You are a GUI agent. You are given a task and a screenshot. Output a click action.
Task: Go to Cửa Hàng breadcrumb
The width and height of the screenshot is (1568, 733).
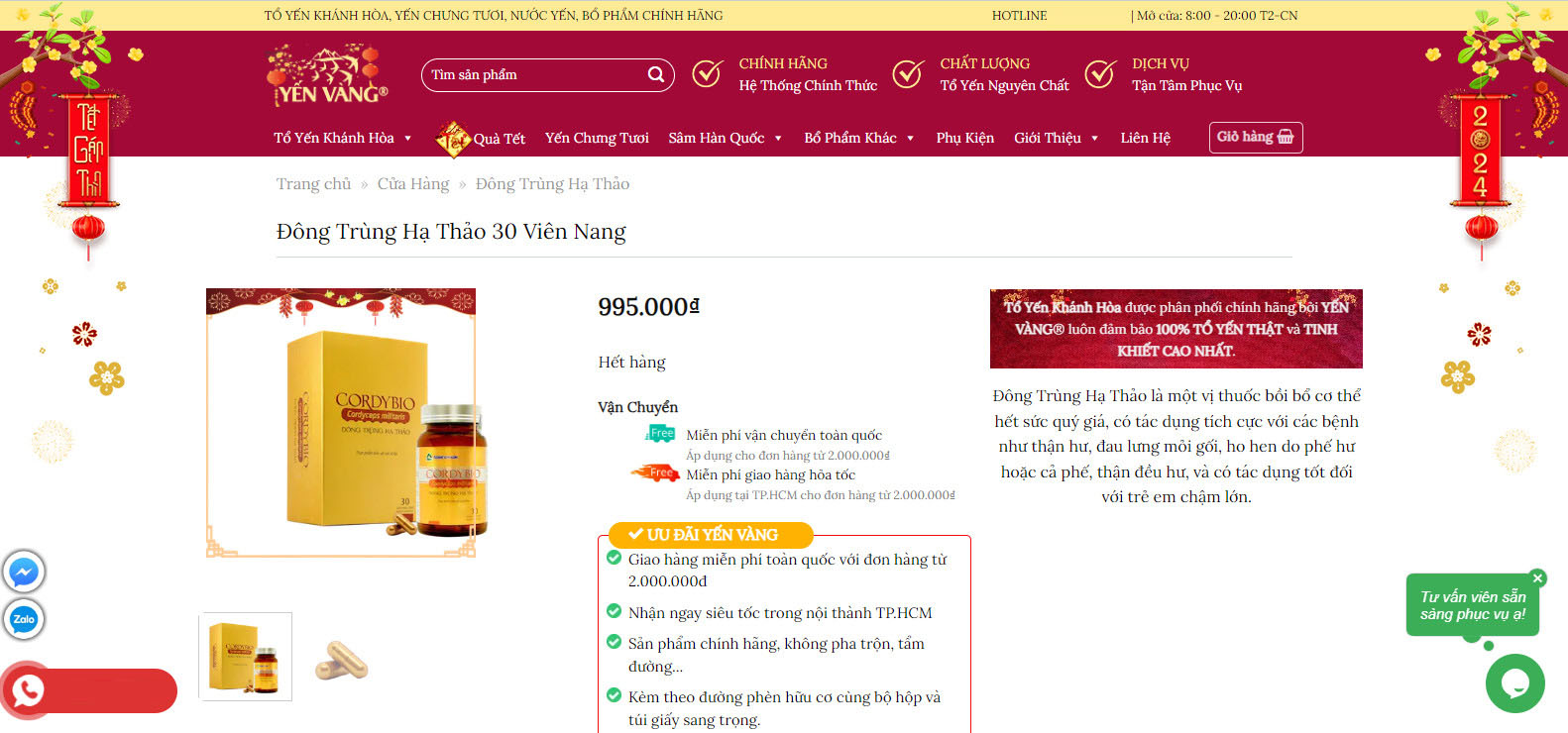coord(413,184)
